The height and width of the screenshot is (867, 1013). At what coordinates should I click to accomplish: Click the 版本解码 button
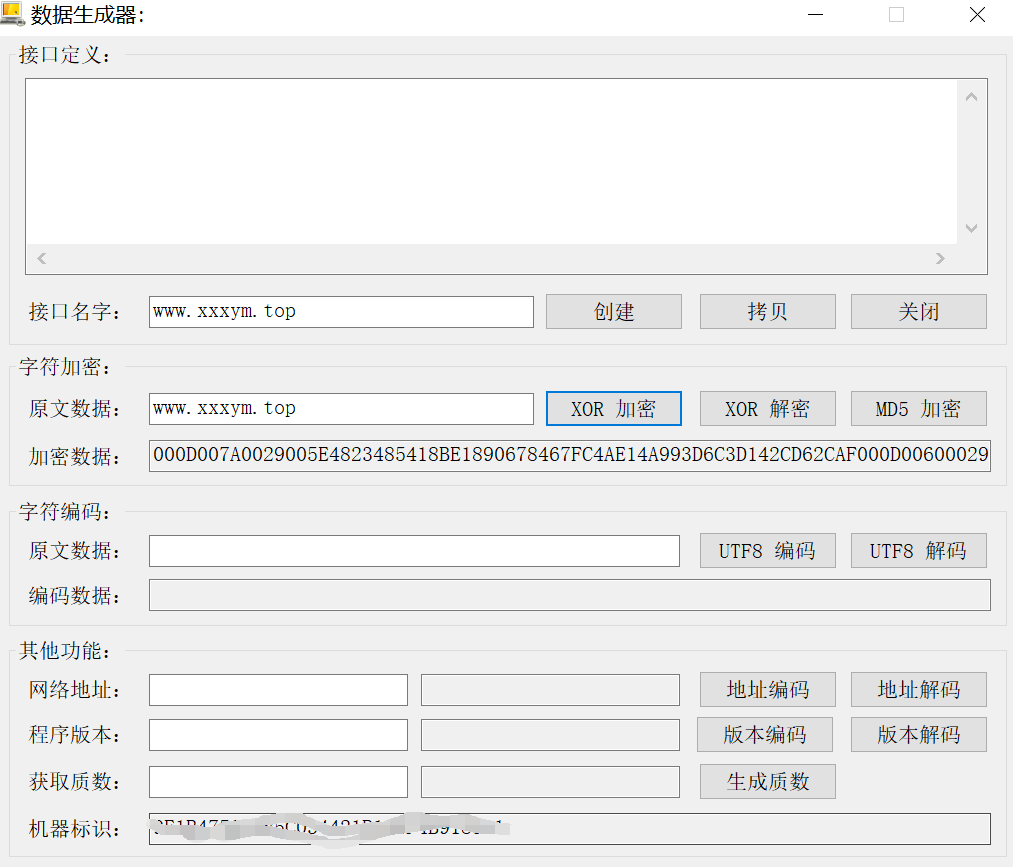[x=919, y=735]
